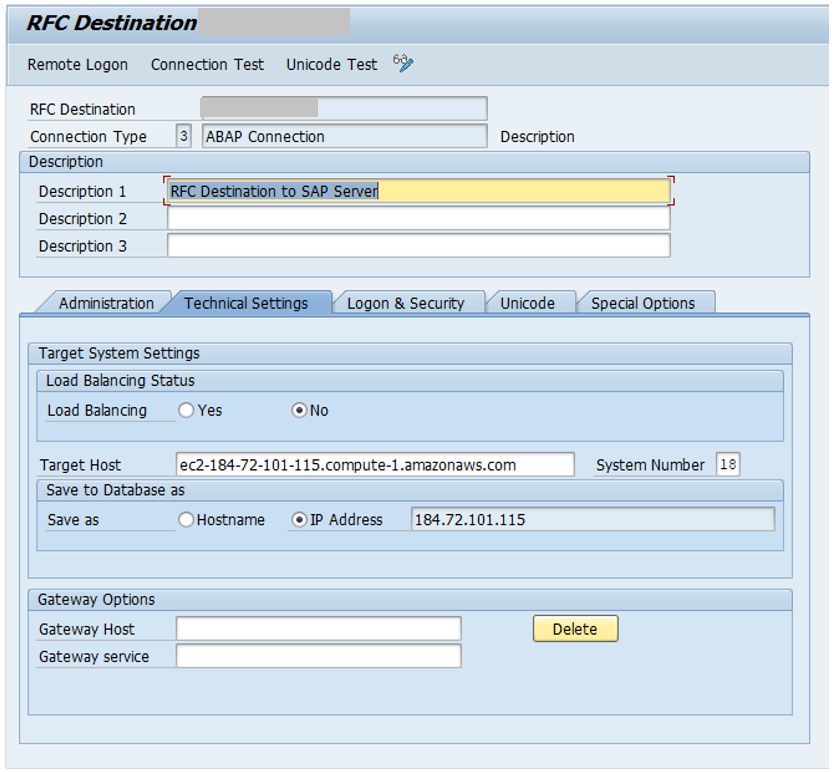The image size is (836, 772).
Task: Open the Administration tab
Action: click(105, 303)
